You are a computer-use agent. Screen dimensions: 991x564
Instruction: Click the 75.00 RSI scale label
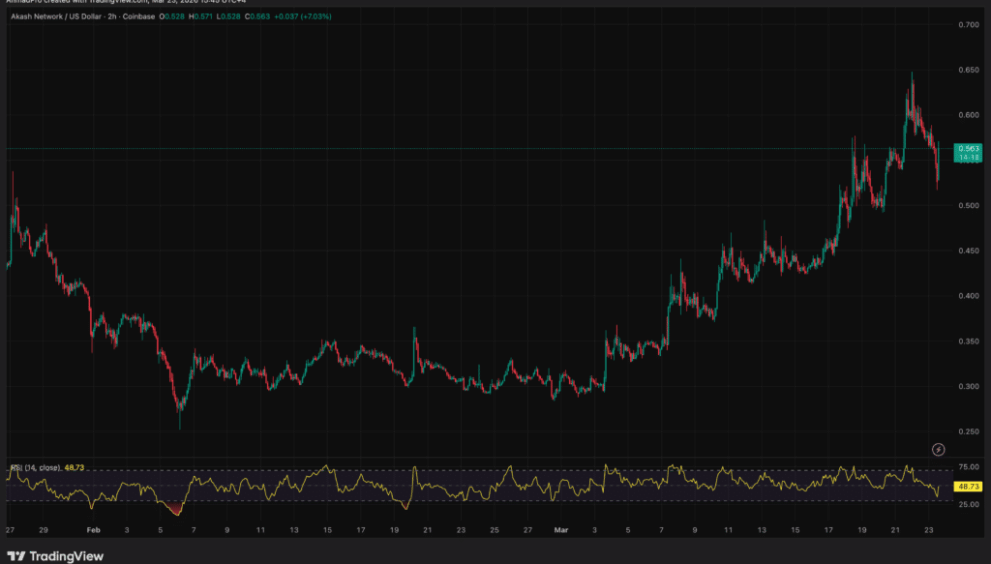pyautogui.click(x=967, y=467)
